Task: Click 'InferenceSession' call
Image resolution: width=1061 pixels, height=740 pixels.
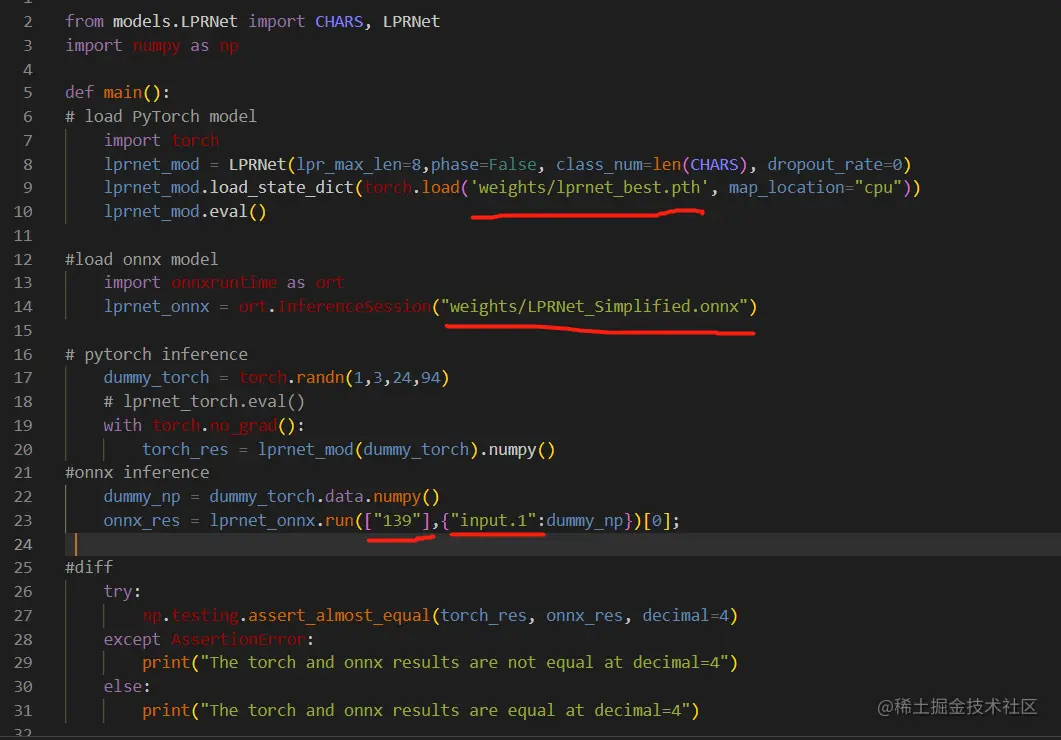Action: 355,306
